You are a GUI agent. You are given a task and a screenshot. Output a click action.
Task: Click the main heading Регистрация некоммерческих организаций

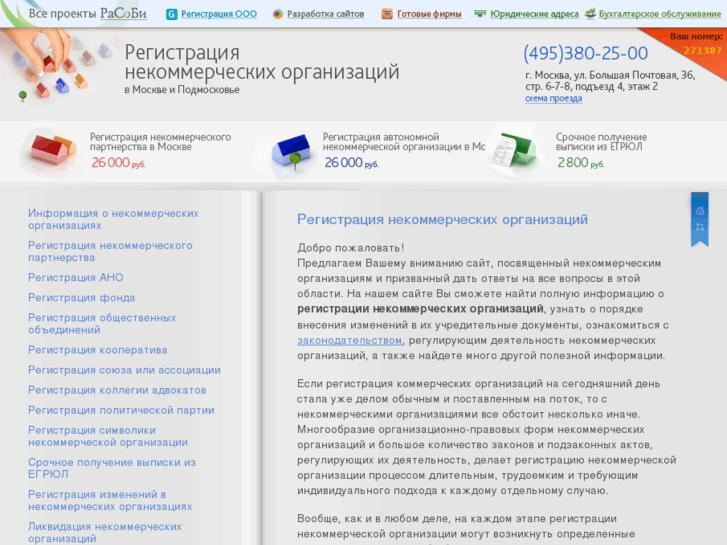tap(262, 62)
